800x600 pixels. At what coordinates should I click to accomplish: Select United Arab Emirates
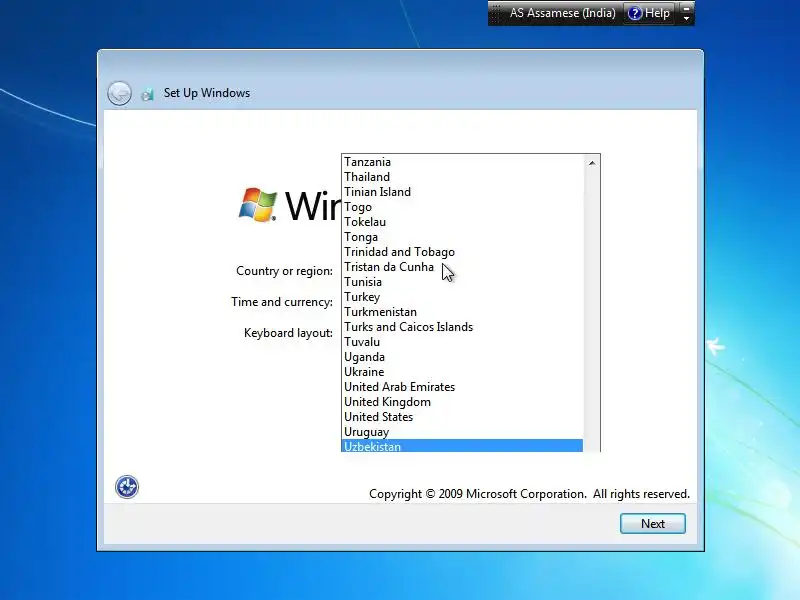(x=462, y=387)
